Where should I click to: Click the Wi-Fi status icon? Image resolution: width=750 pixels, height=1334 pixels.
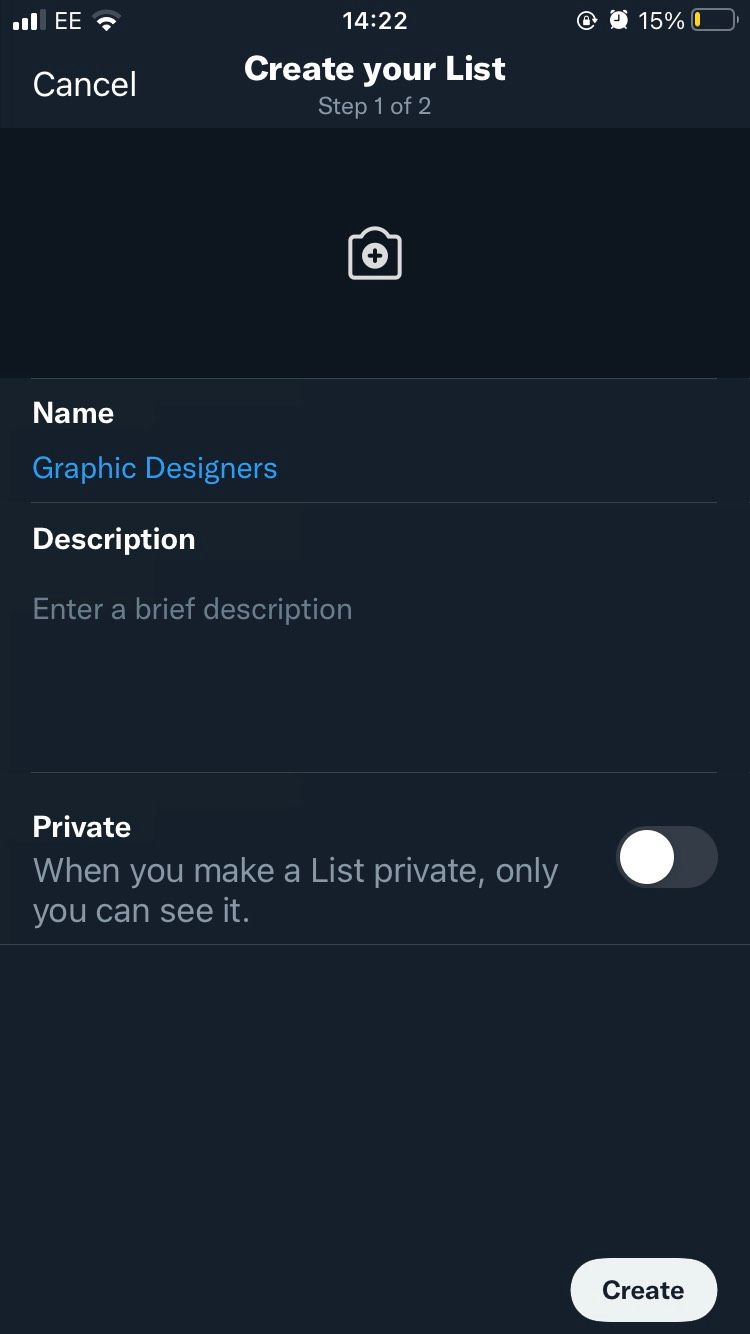pos(104,21)
